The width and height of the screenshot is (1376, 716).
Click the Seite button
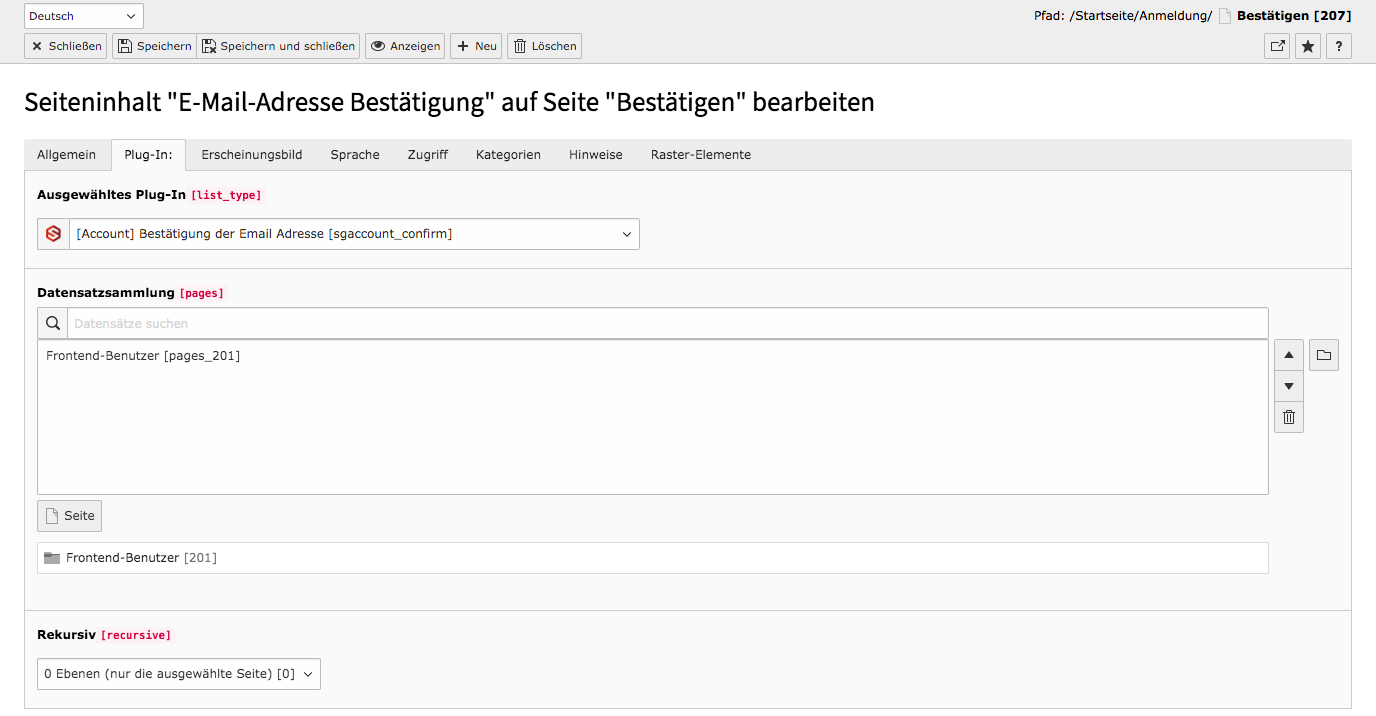click(x=70, y=516)
